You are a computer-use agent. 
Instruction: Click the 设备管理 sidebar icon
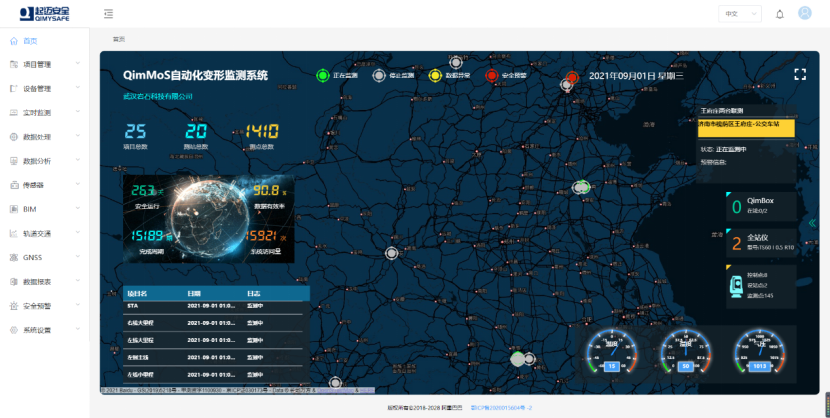14,89
